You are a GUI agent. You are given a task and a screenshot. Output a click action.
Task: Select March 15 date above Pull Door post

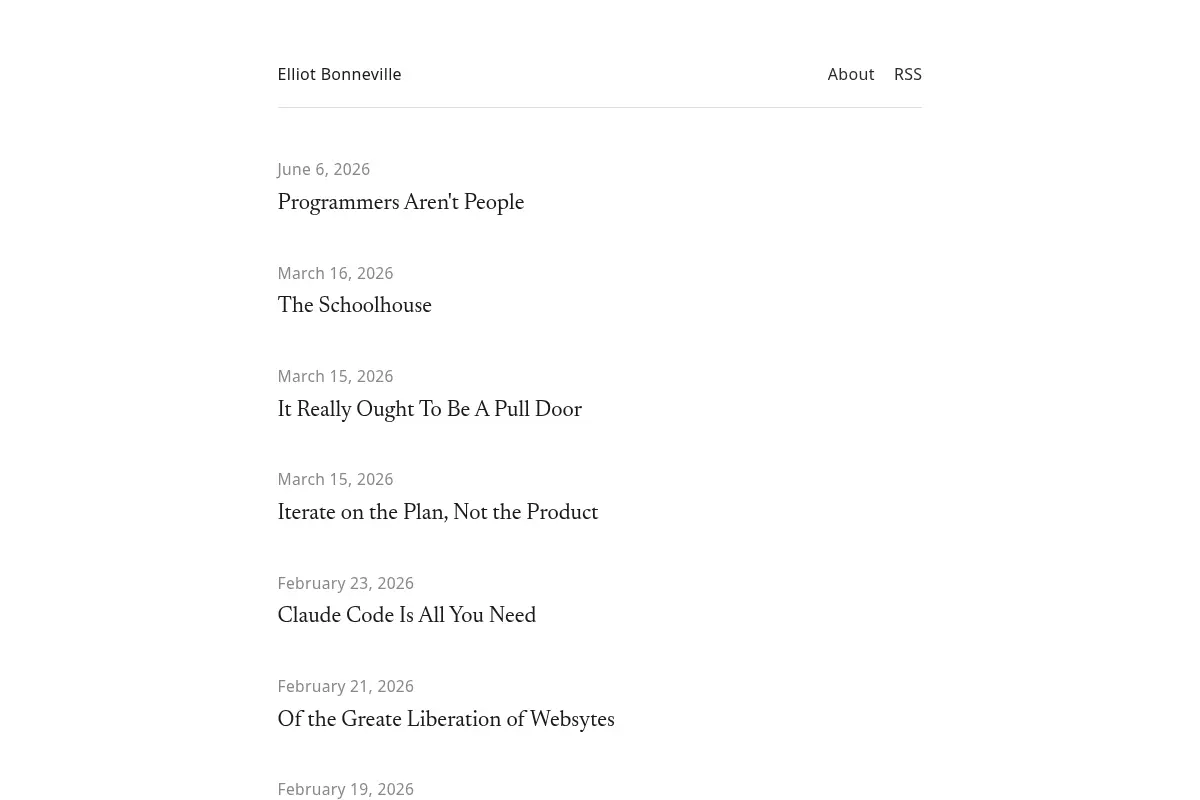(335, 376)
